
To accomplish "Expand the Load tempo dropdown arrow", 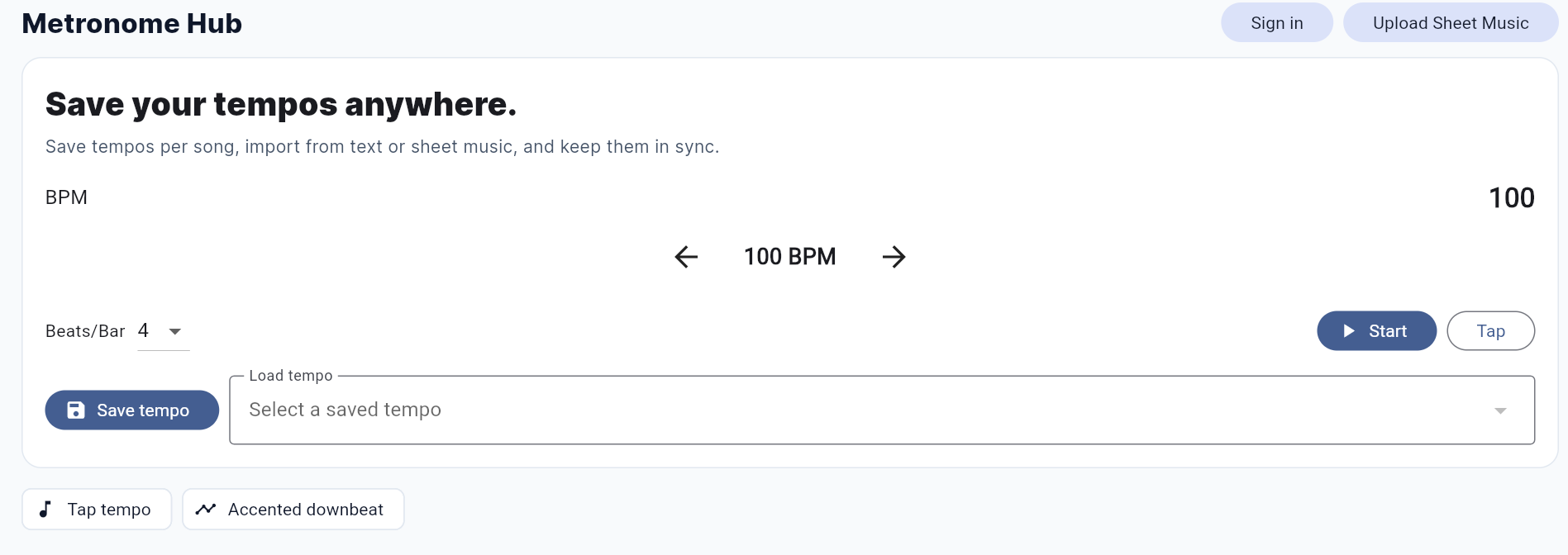I will (1500, 410).
